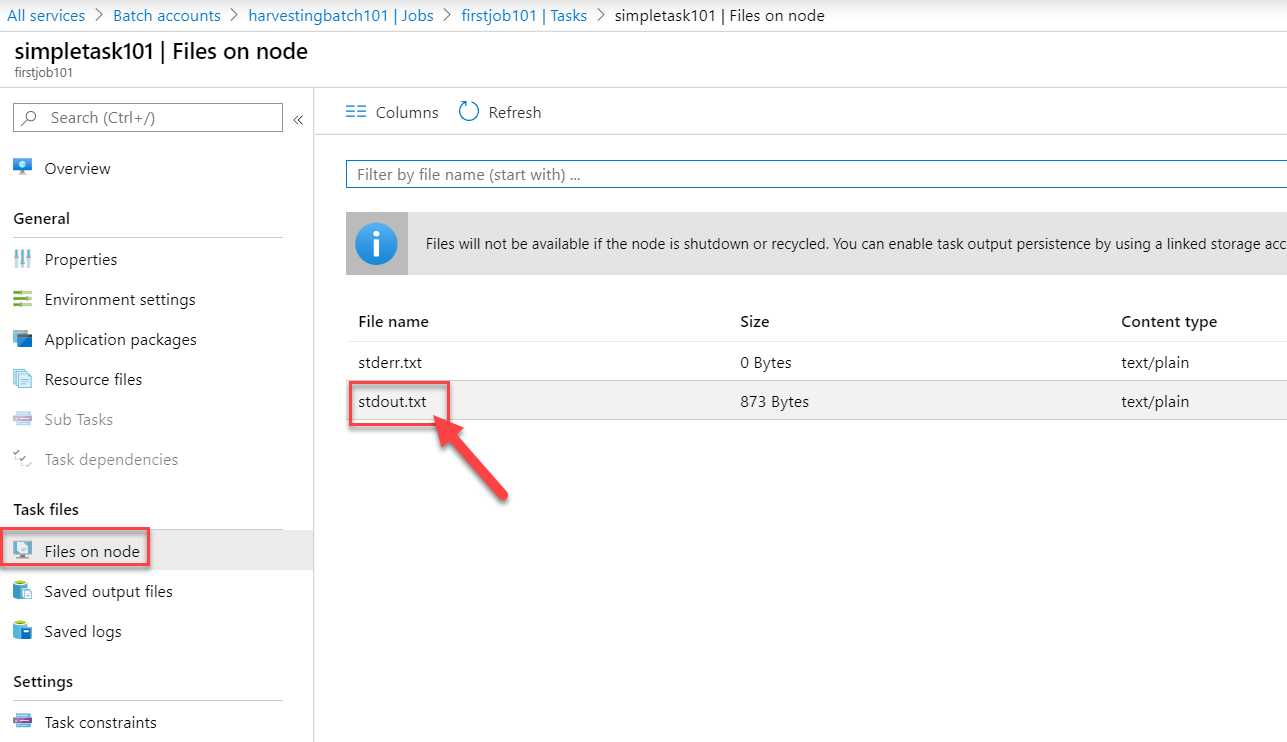Click text/plain cell in stdout.txt row
Viewport: 1287px width, 742px height.
point(1155,401)
